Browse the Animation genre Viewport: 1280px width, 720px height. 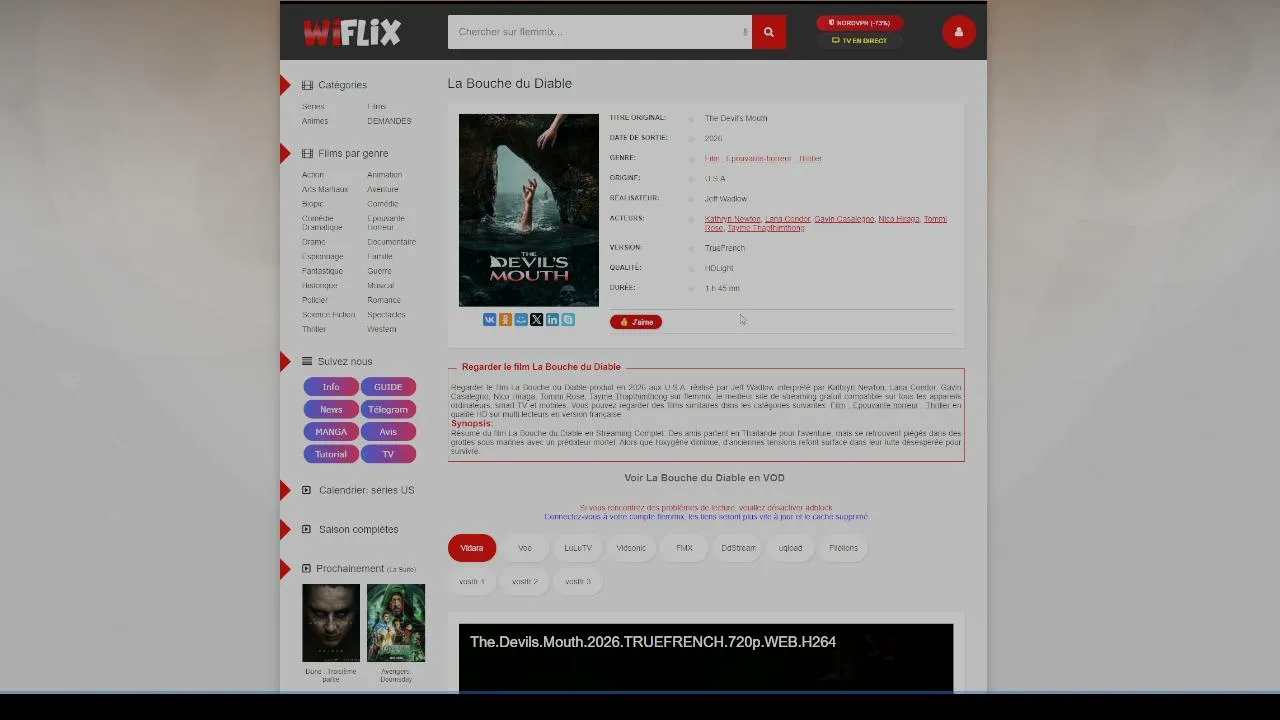click(x=384, y=175)
